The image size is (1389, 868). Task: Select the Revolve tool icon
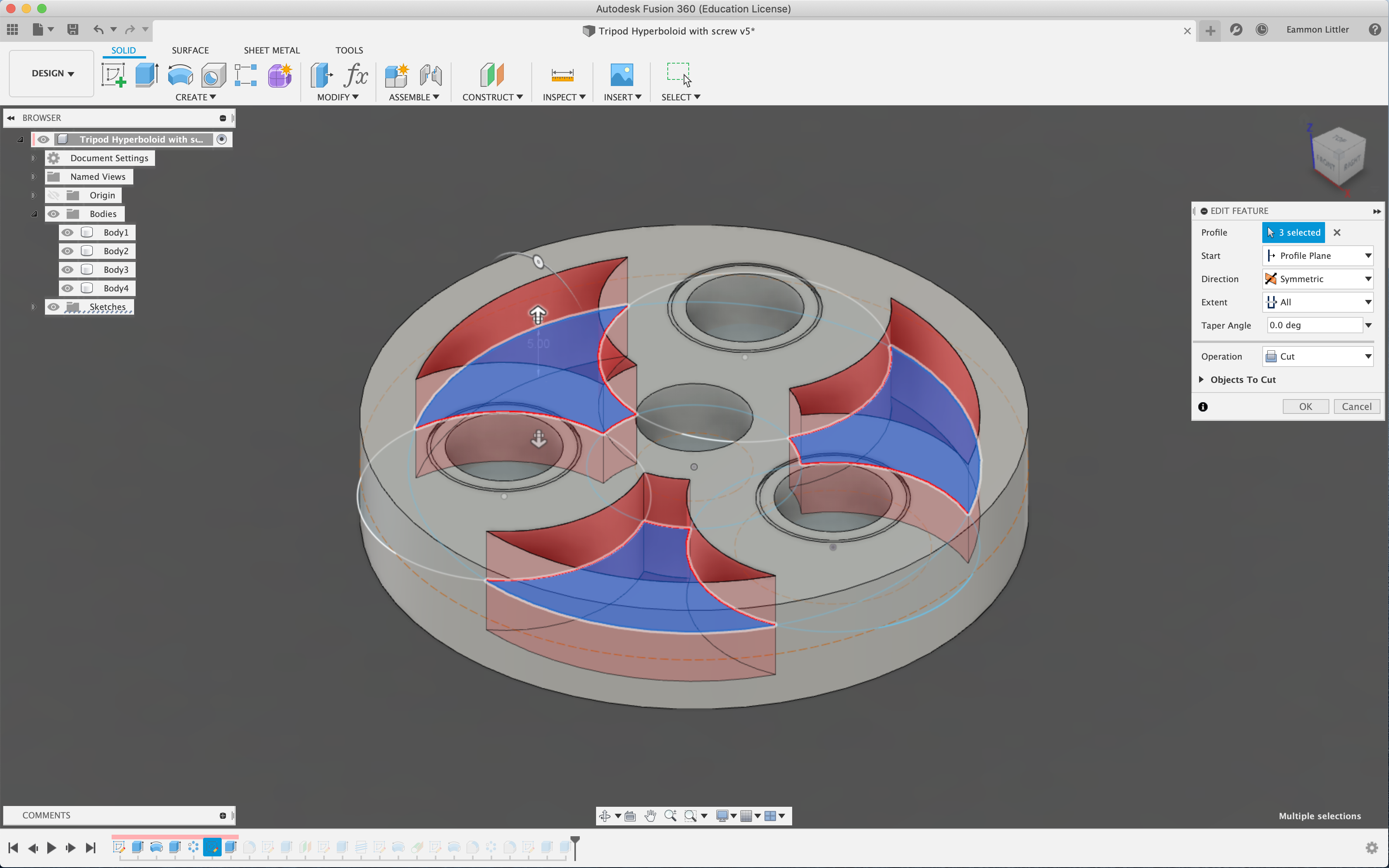click(180, 75)
